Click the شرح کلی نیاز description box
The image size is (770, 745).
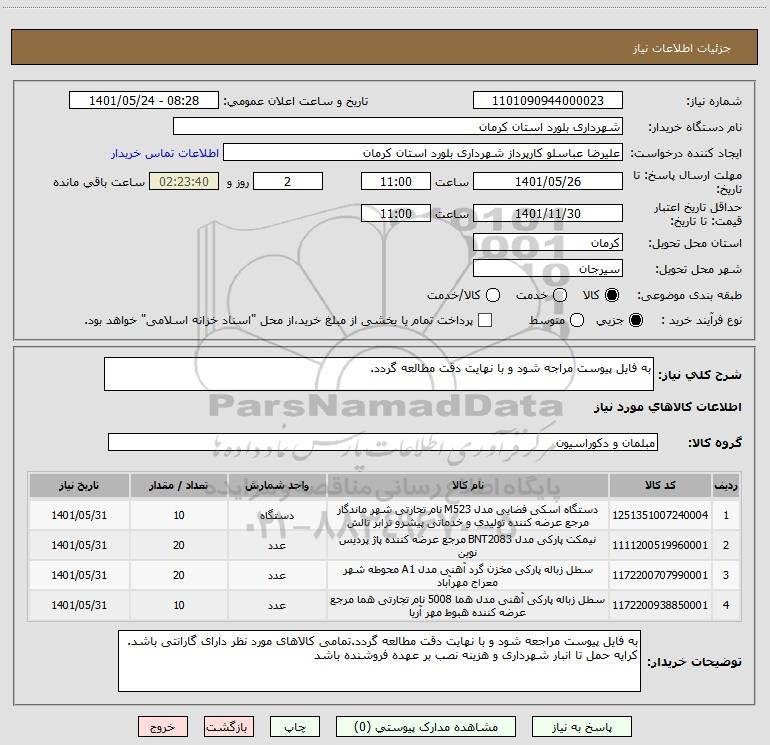pos(379,374)
